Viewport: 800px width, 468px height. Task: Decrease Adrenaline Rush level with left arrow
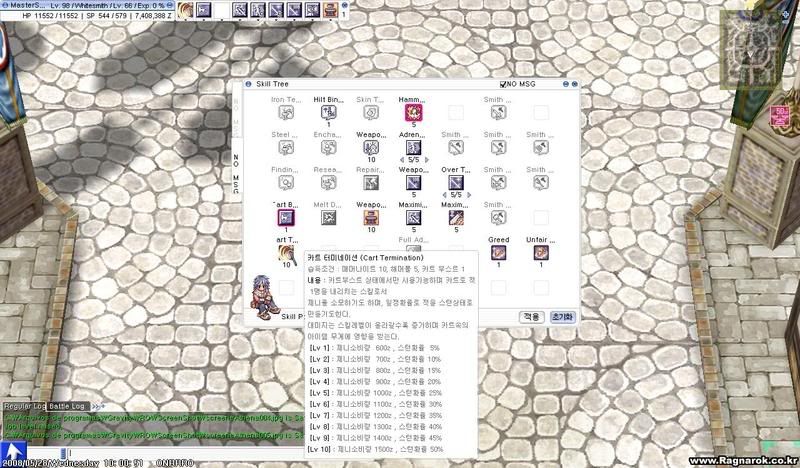coord(402,160)
